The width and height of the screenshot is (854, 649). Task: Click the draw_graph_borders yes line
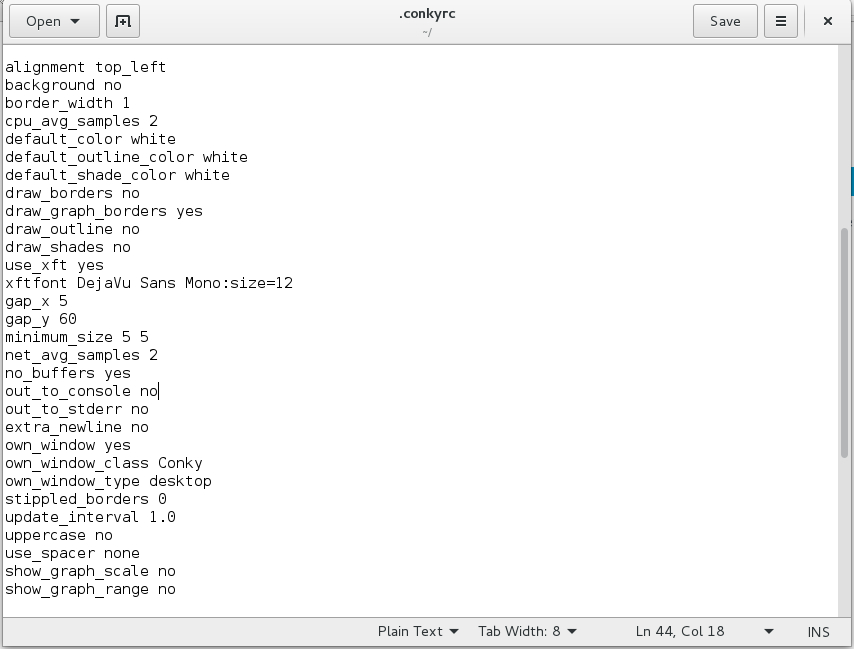(x=104, y=211)
